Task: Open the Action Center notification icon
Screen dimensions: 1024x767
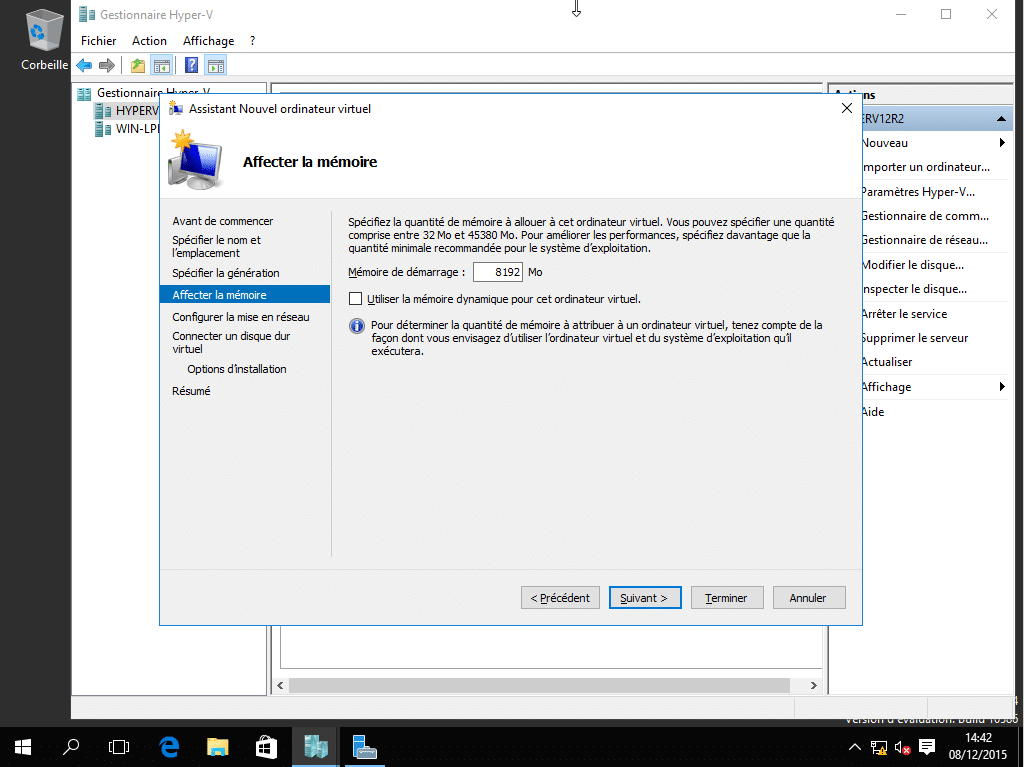Action: [927, 747]
